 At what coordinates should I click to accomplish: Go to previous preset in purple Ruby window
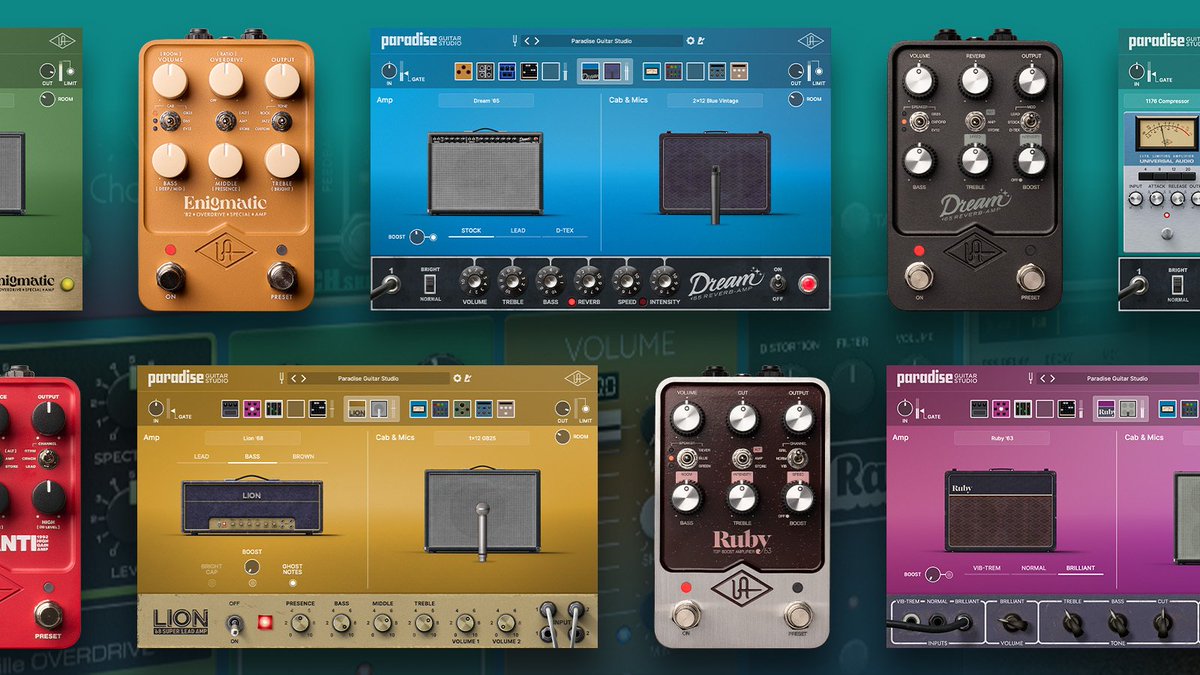point(1043,378)
